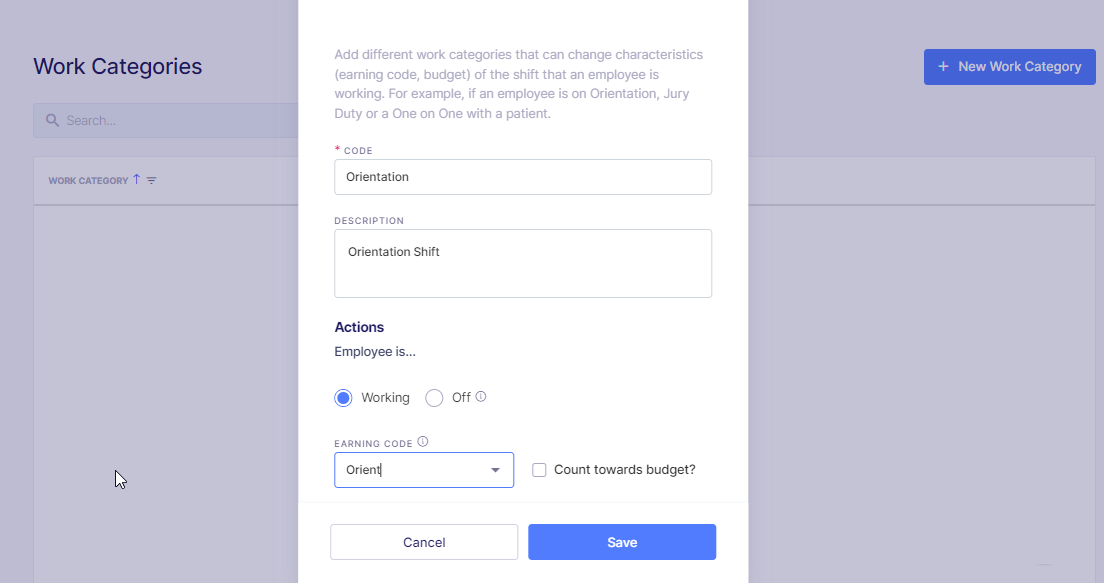1104x583 pixels.
Task: Open the filter icon on the WORK CATEGORY column
Action: (151, 181)
